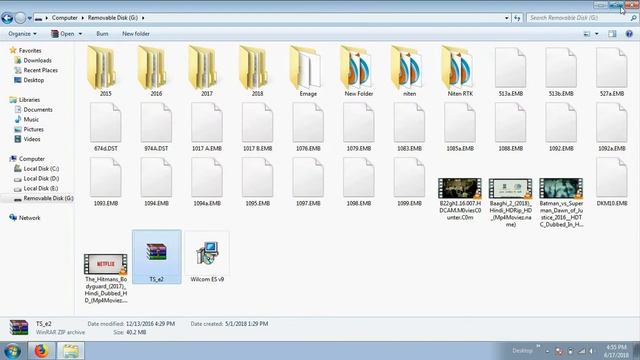This screenshot has width=640, height=360.
Task: Select the 1099.EMB file
Action: (x=409, y=182)
